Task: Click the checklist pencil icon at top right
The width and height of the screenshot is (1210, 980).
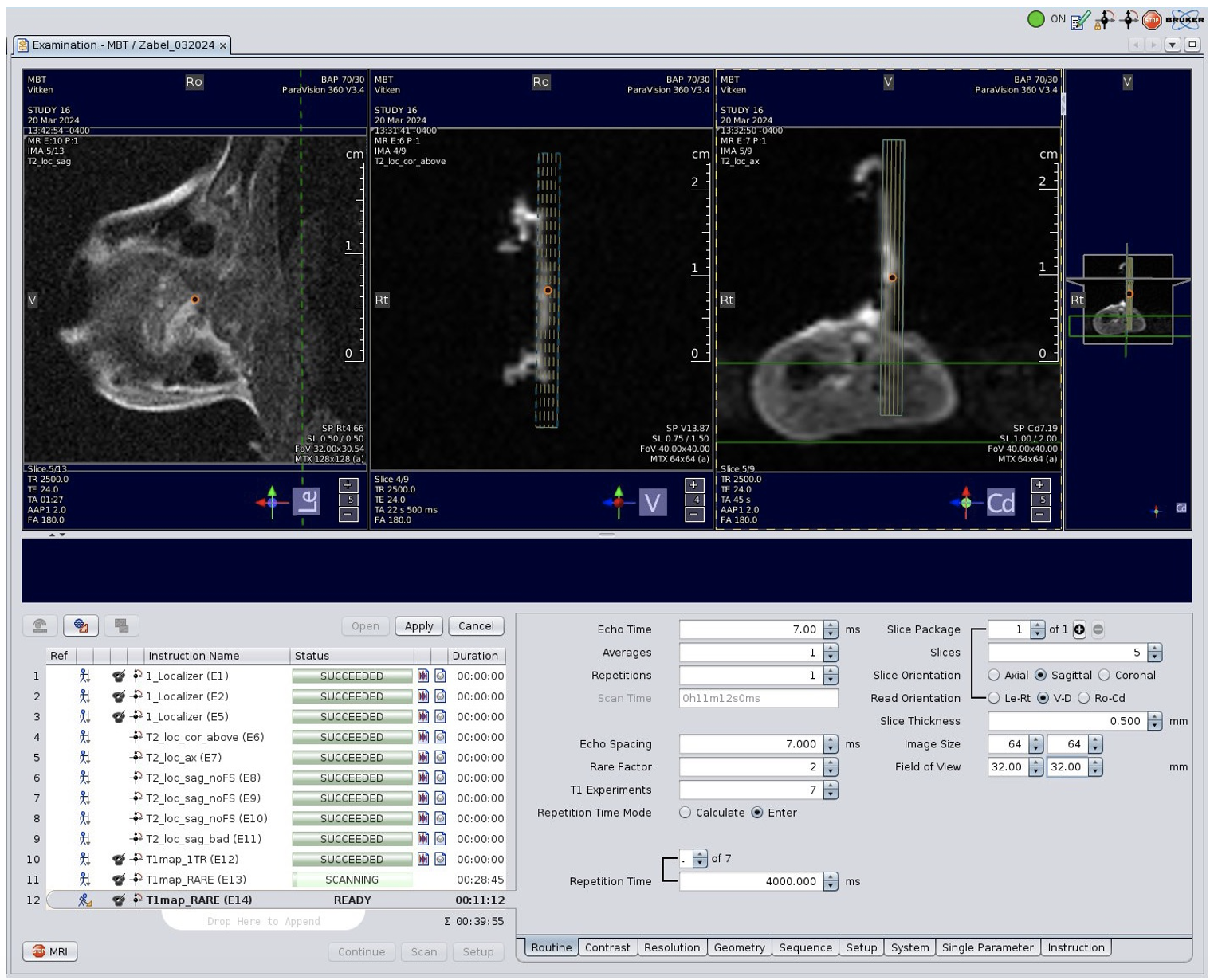Action: click(x=1080, y=20)
